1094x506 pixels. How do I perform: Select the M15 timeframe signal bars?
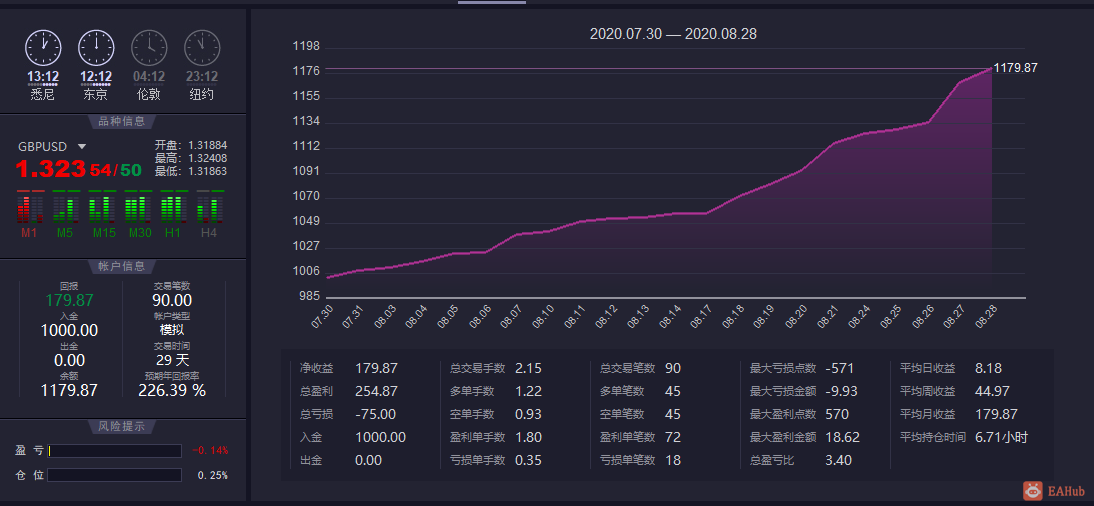pos(101,207)
